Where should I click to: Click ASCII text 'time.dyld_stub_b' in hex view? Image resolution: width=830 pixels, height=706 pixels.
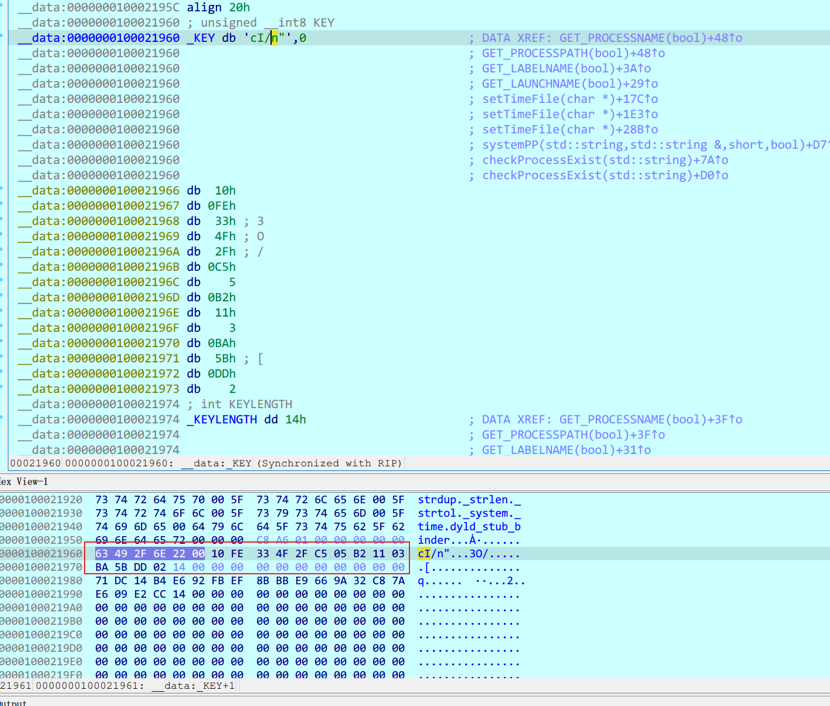click(470, 527)
